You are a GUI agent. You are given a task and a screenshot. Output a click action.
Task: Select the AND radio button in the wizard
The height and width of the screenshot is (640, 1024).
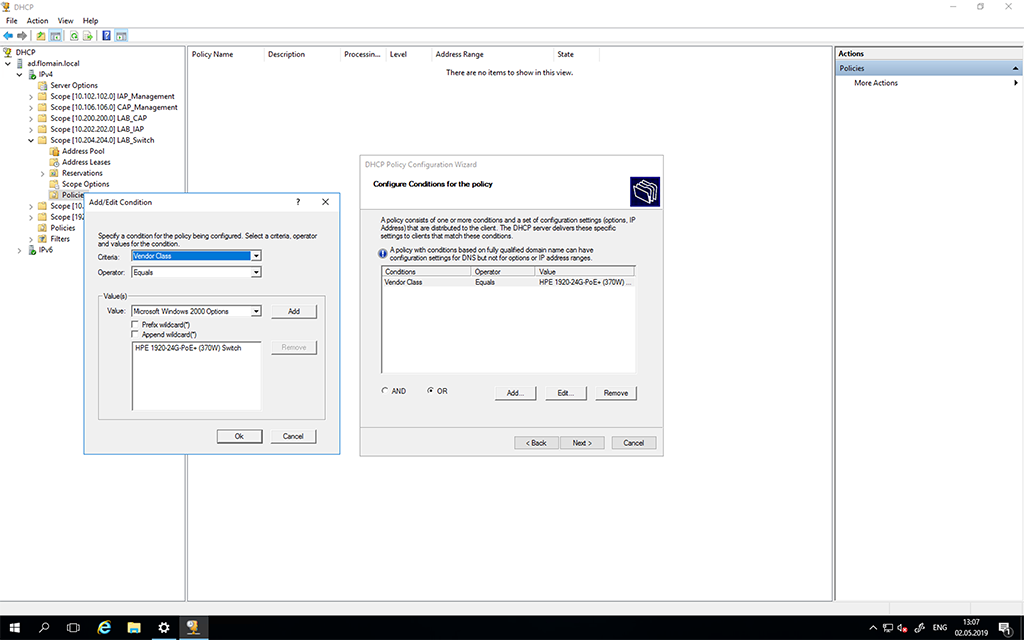point(384,391)
